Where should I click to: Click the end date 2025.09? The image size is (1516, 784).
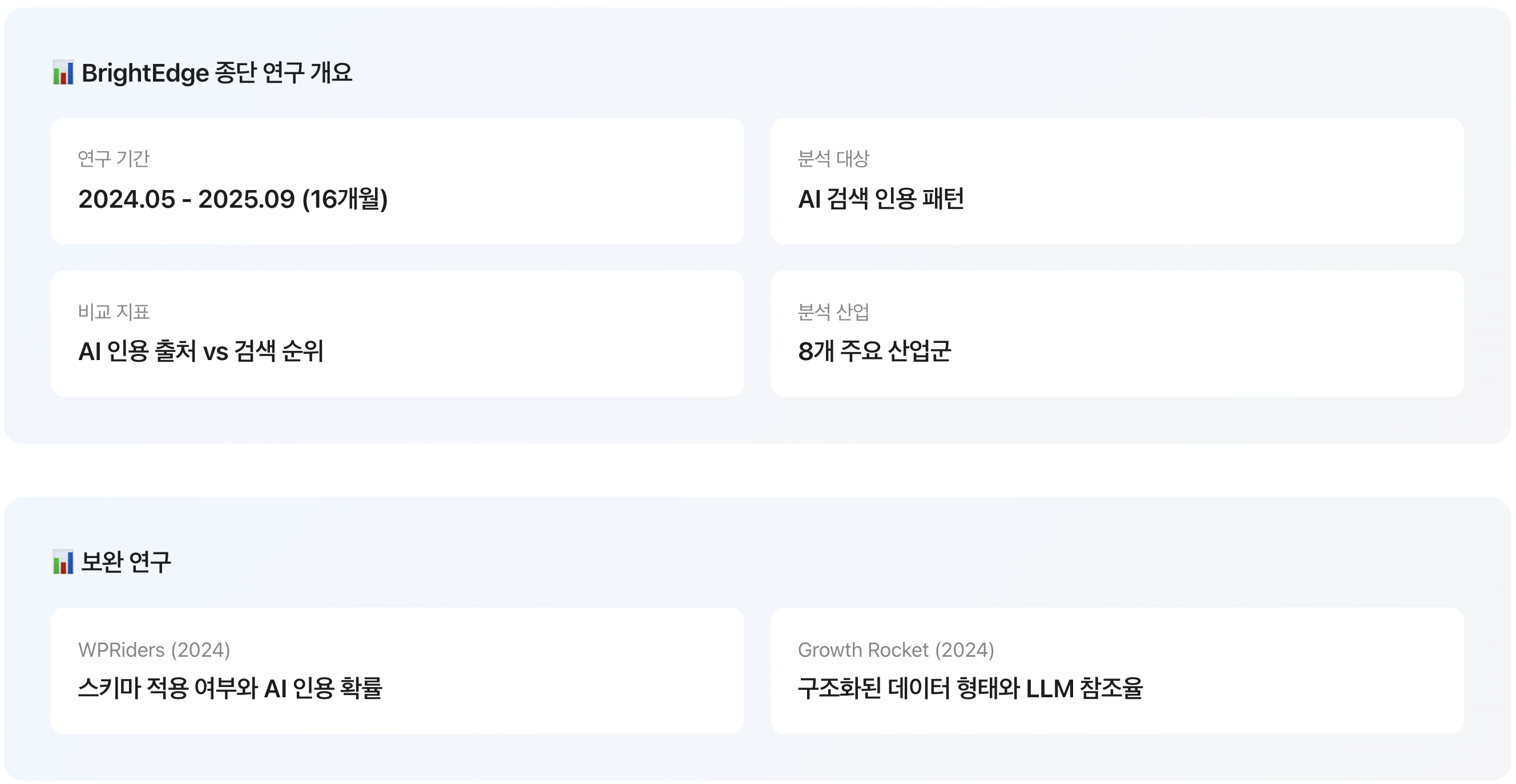click(246, 199)
